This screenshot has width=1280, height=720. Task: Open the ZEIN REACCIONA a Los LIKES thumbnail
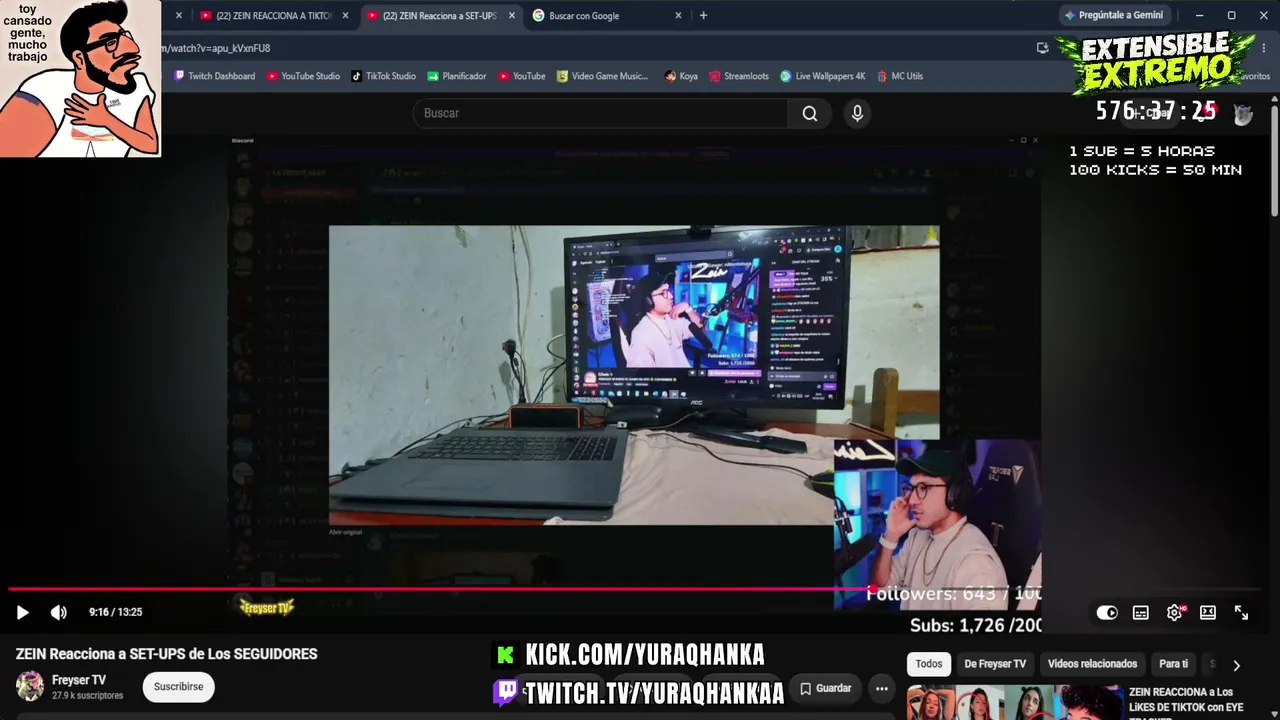coord(1015,702)
